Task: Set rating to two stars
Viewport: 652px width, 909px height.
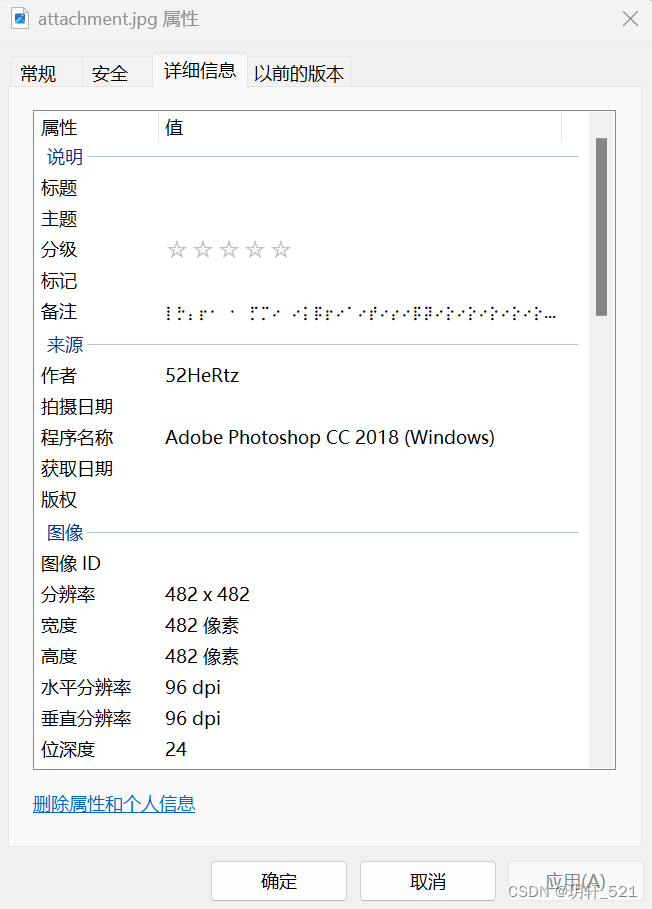Action: coord(203,250)
